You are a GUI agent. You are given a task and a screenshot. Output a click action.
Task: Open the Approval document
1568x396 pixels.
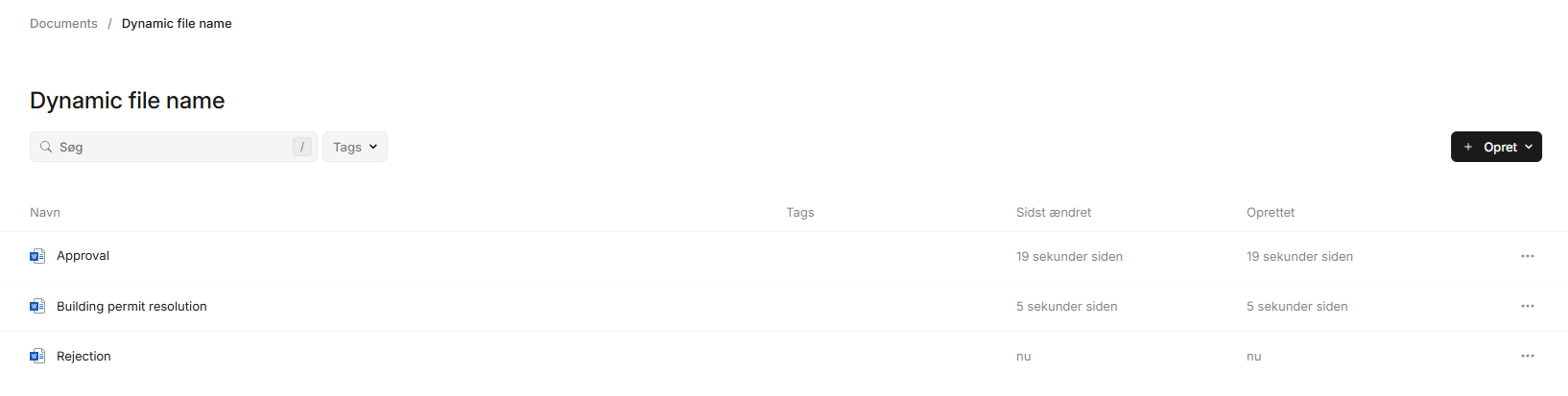(x=83, y=256)
